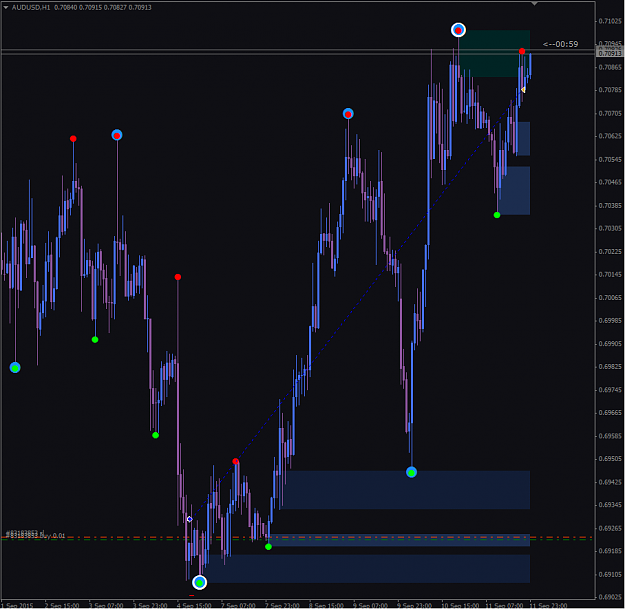Select the white-ringed red marker at the highest peak
This screenshot has width=625, height=609.
point(458,30)
